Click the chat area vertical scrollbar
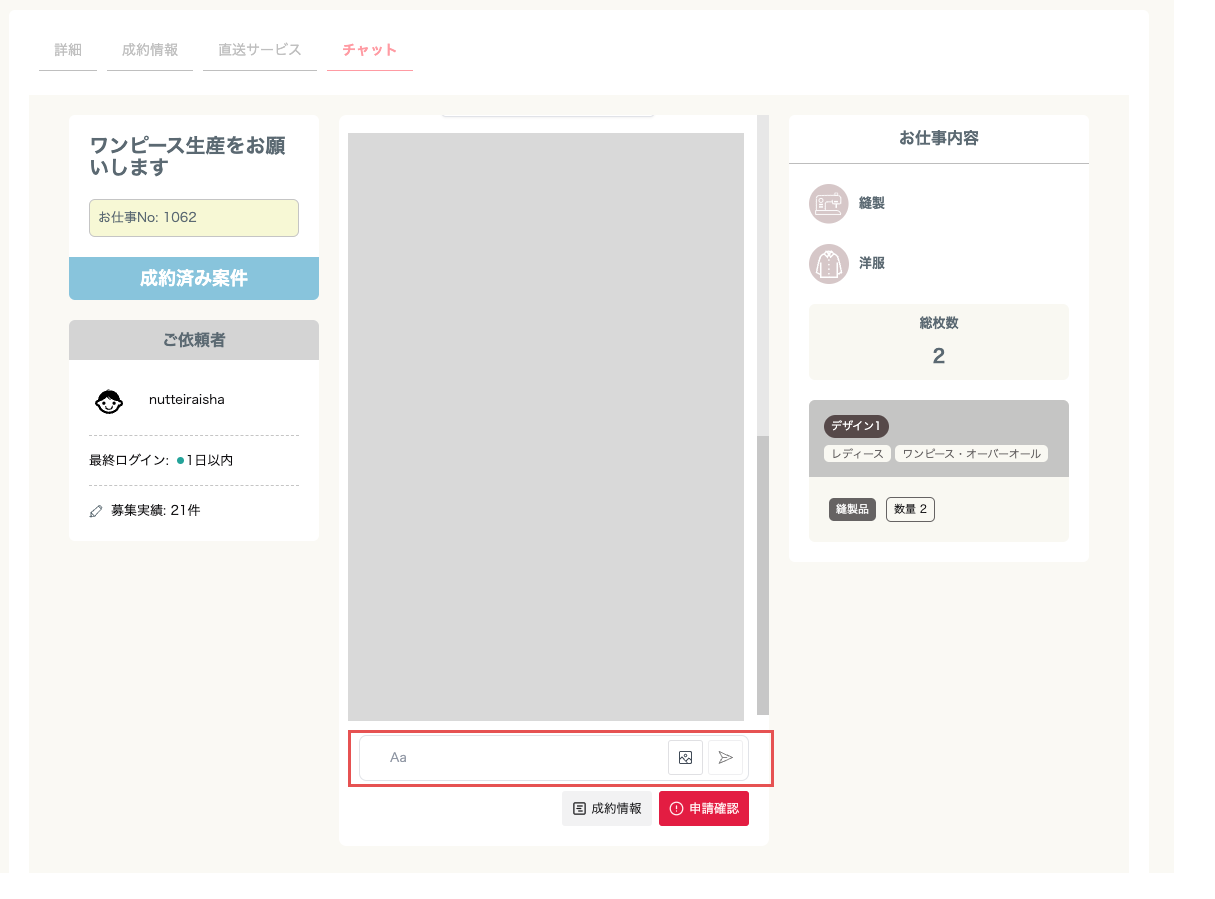The width and height of the screenshot is (1215, 899). [763, 415]
